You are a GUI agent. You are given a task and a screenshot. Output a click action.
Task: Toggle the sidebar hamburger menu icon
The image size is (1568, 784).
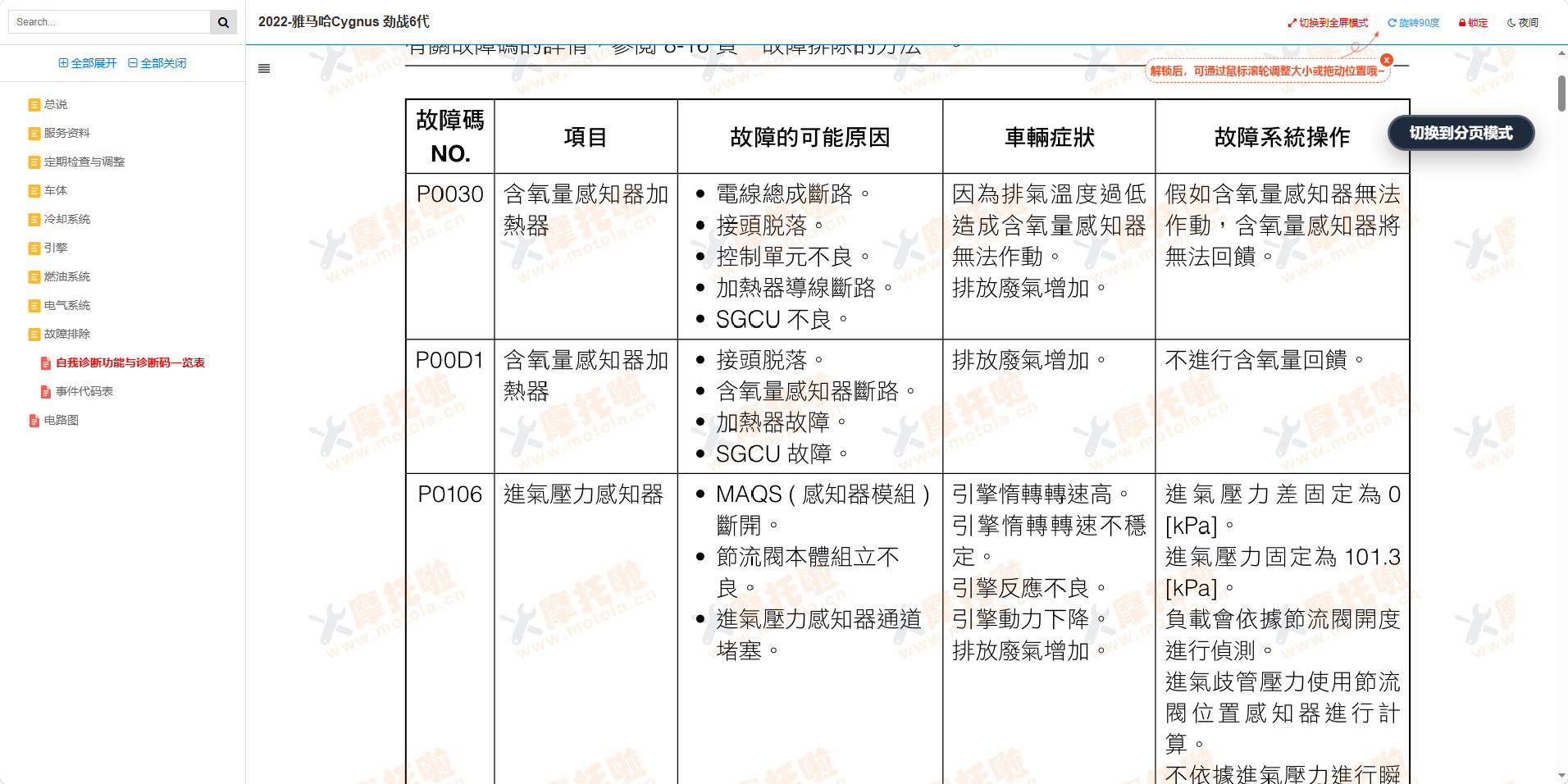point(264,69)
